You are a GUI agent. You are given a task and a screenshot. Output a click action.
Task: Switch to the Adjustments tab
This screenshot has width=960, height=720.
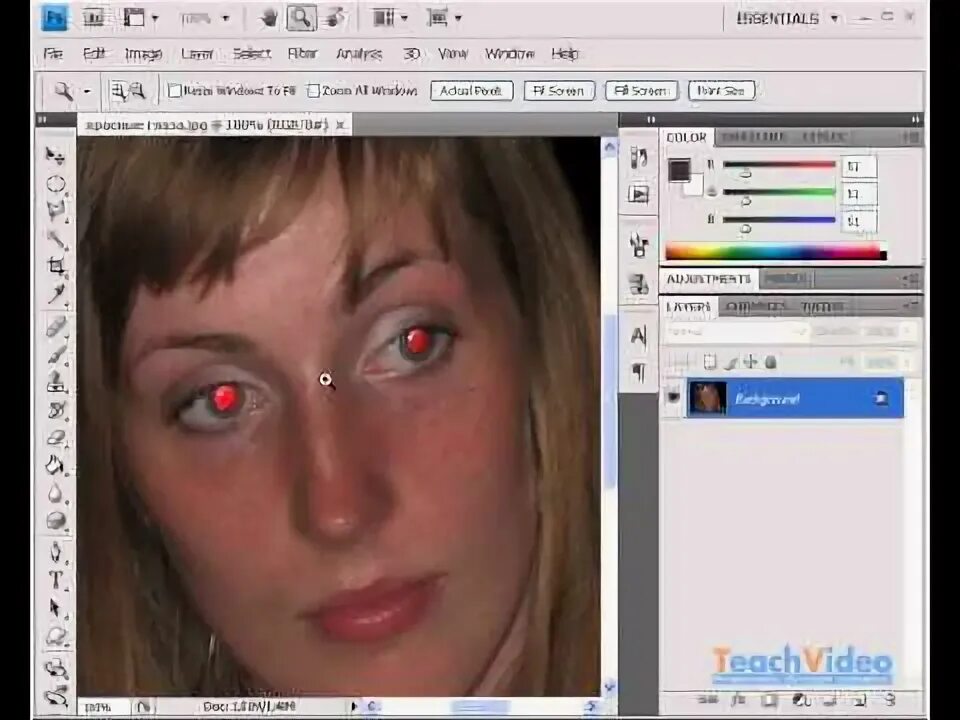click(708, 279)
